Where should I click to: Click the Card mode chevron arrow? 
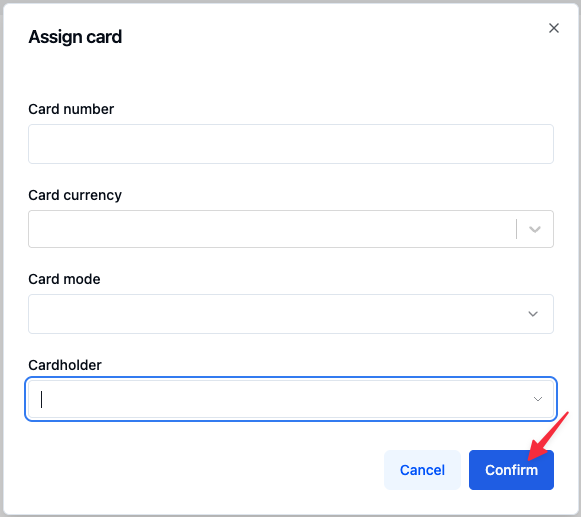tap(533, 314)
